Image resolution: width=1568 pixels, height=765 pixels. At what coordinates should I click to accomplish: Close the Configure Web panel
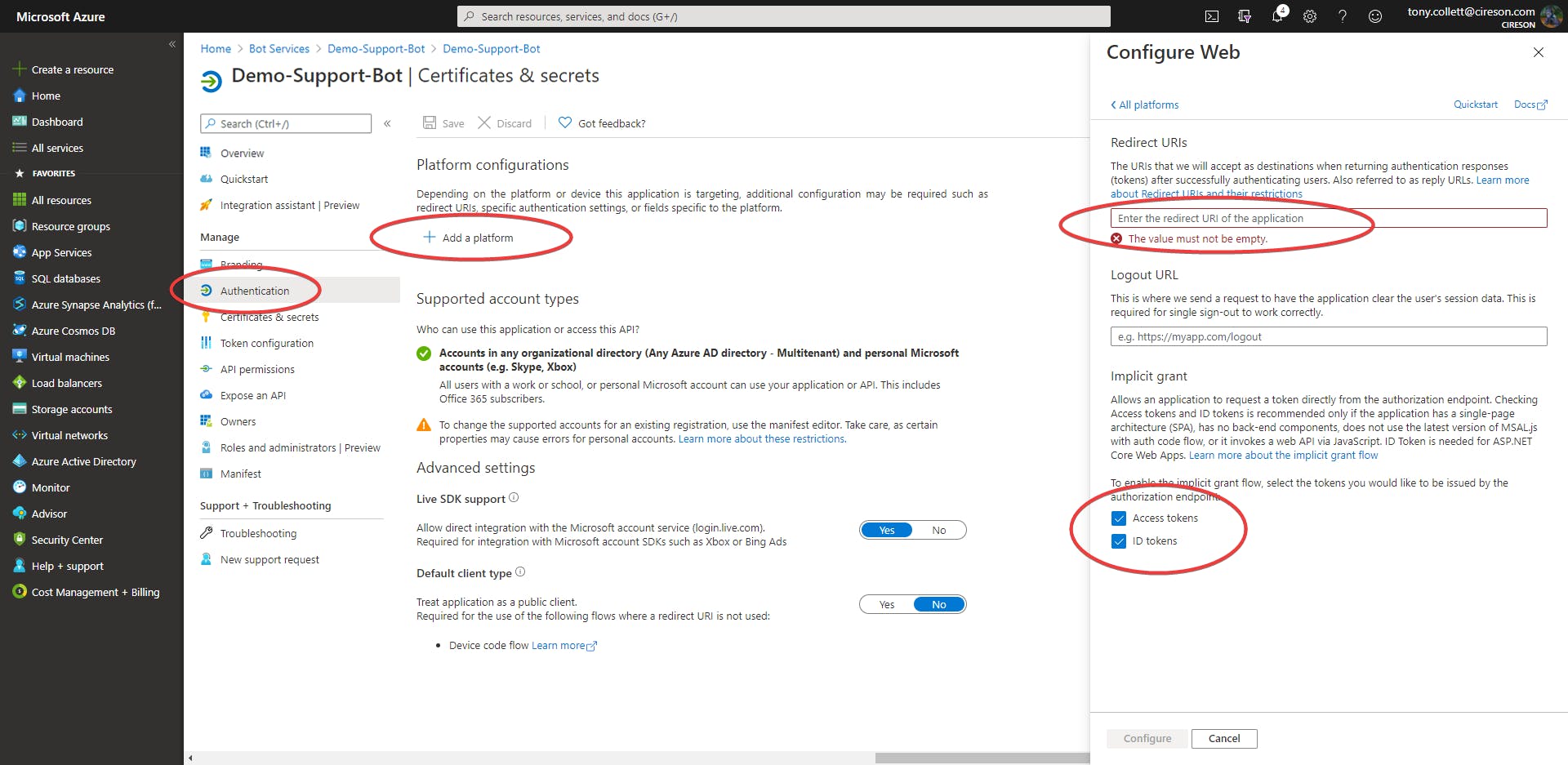(1539, 52)
